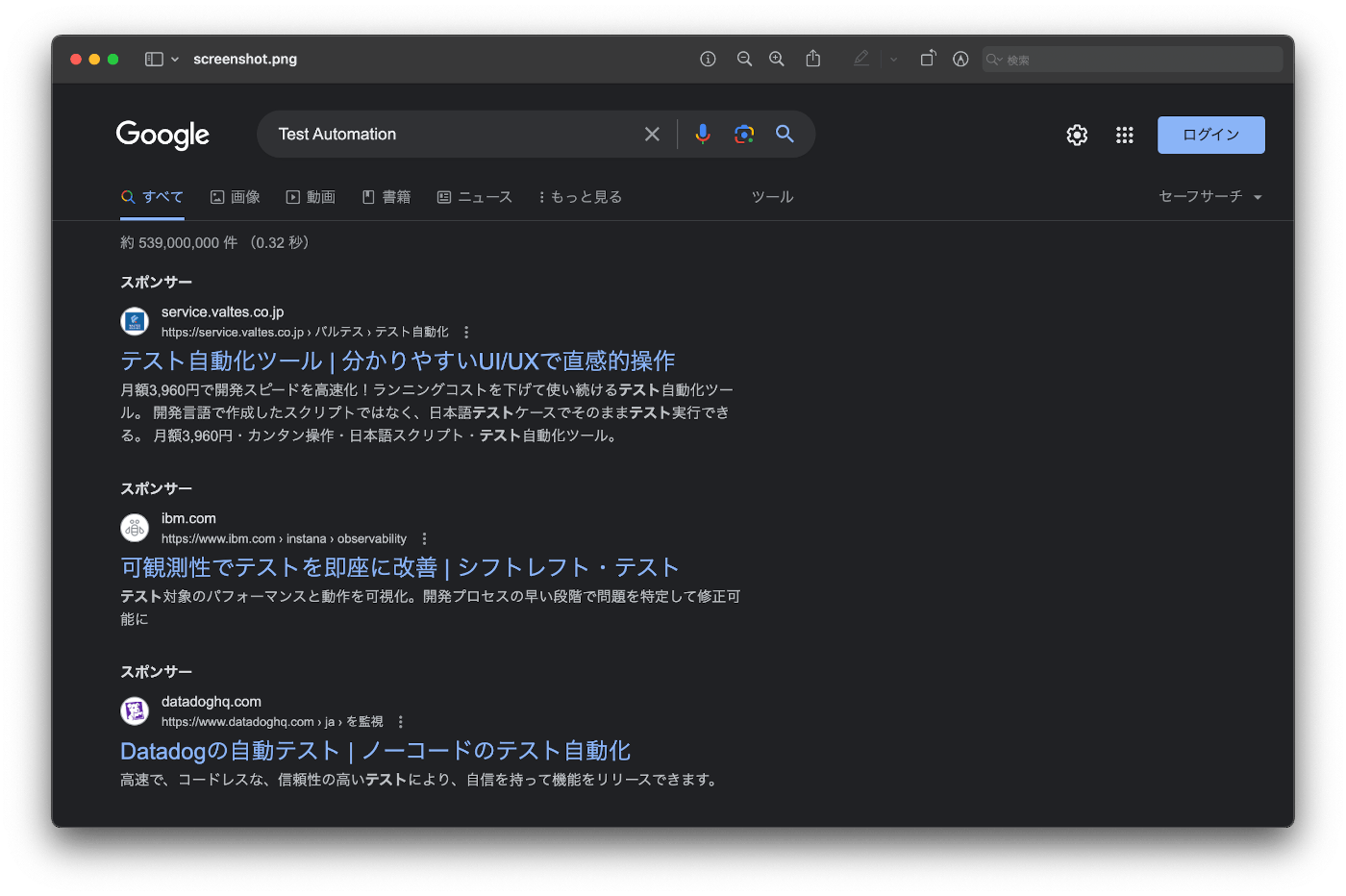Screen dimensions: 1346x896
Task: Zoom in with the Preview toolbar magnifier
Action: tap(777, 59)
